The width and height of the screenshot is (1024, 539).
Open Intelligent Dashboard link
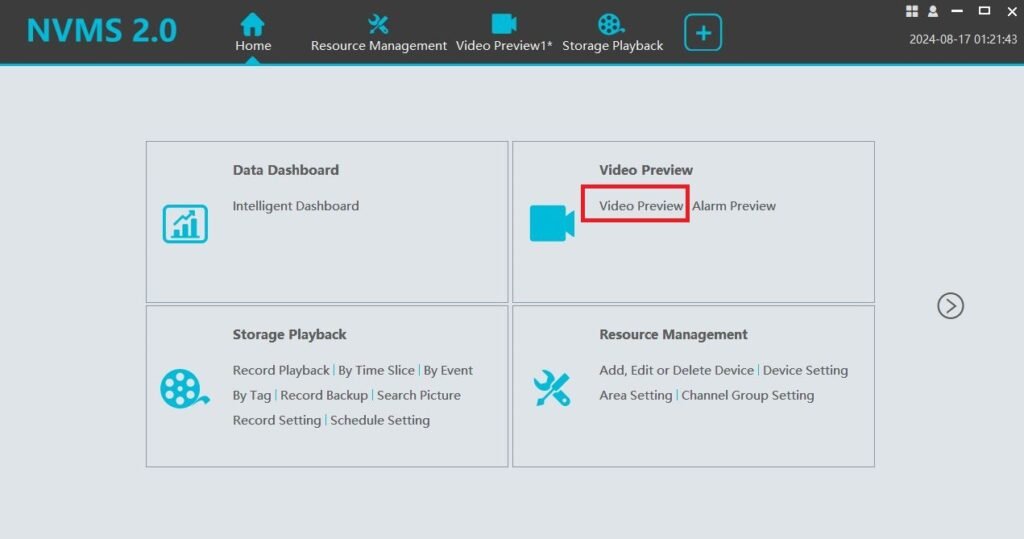click(296, 206)
